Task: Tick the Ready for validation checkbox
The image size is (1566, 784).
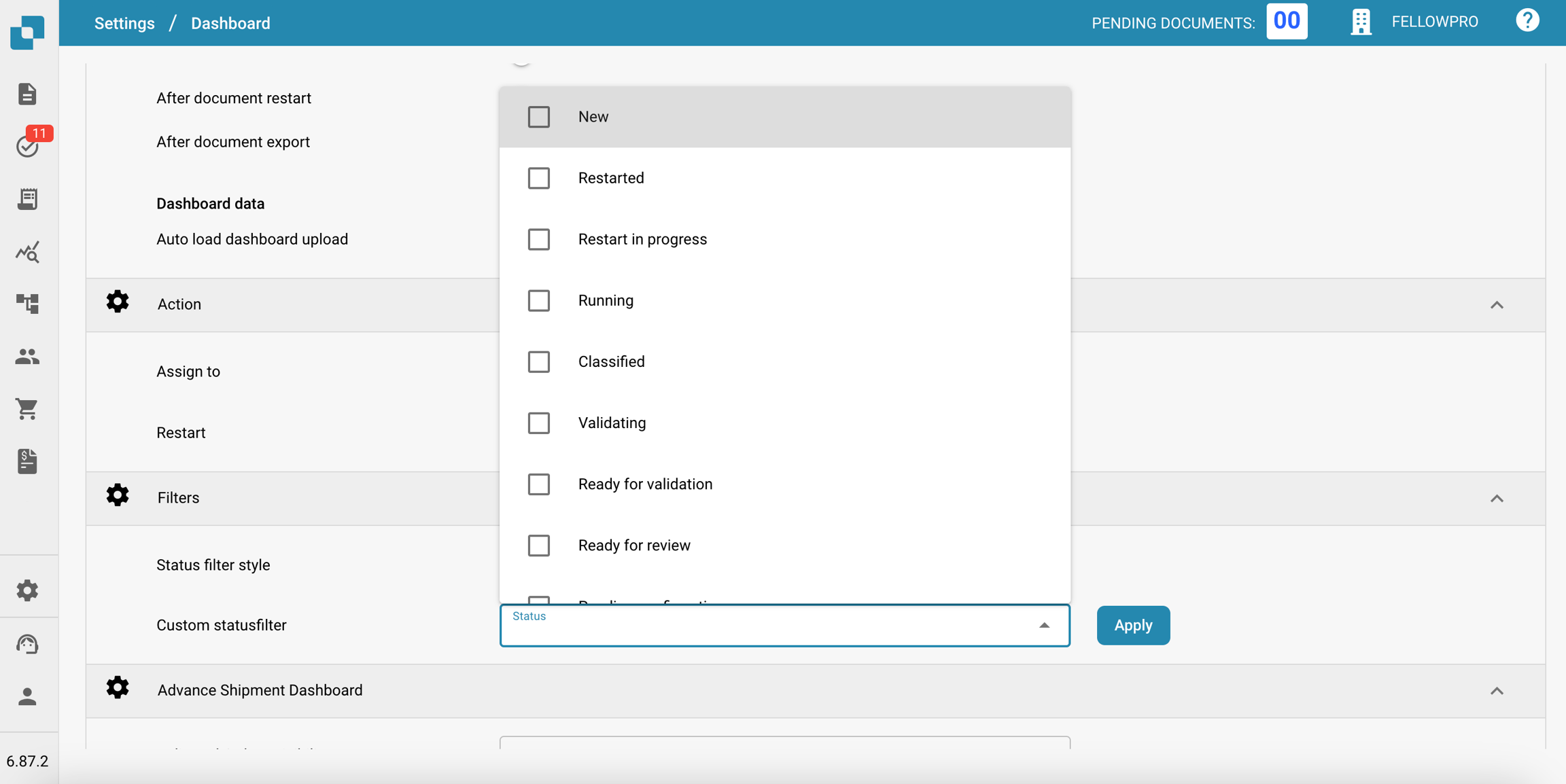Action: point(539,484)
